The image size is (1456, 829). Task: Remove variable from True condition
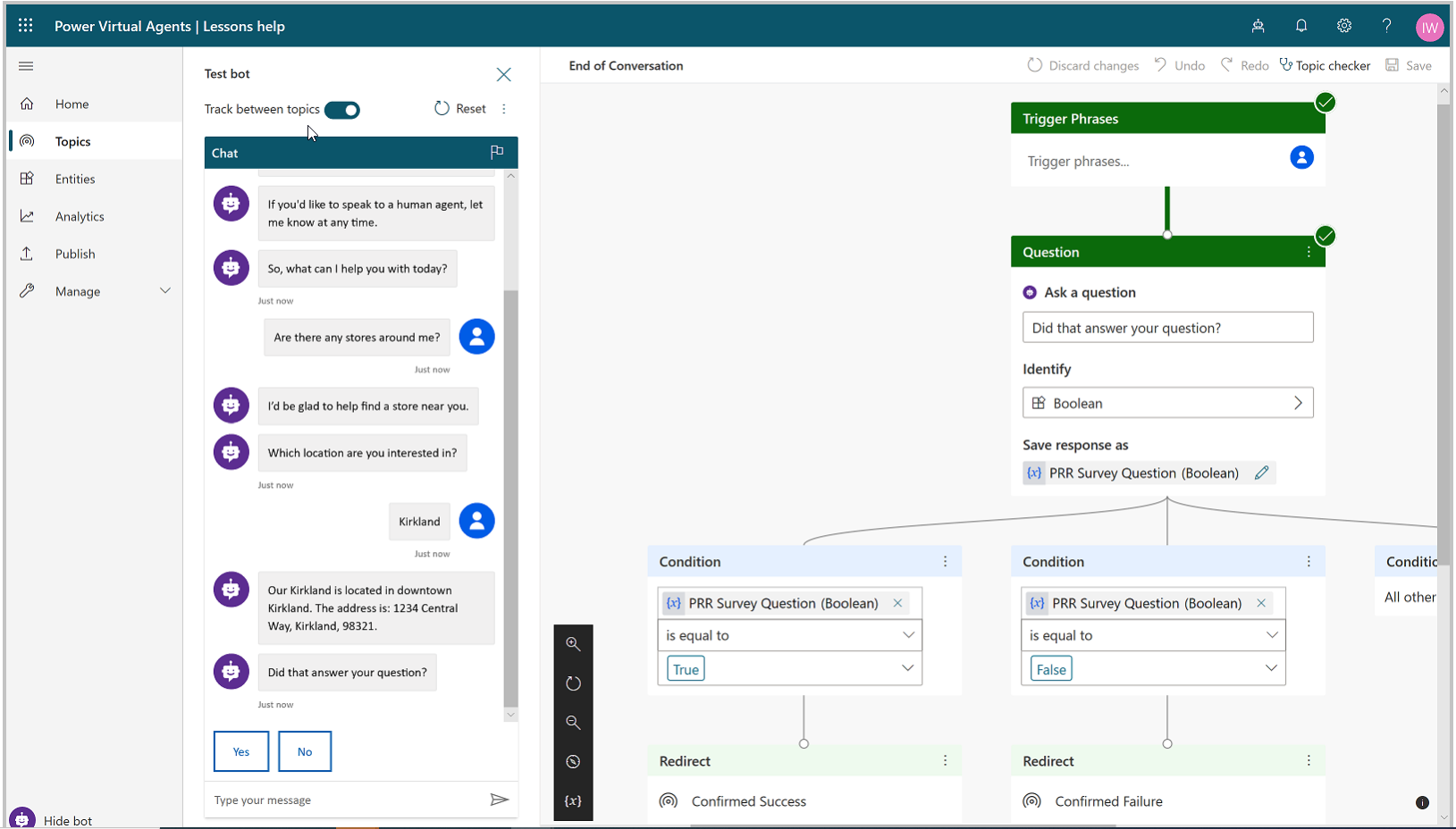897,603
